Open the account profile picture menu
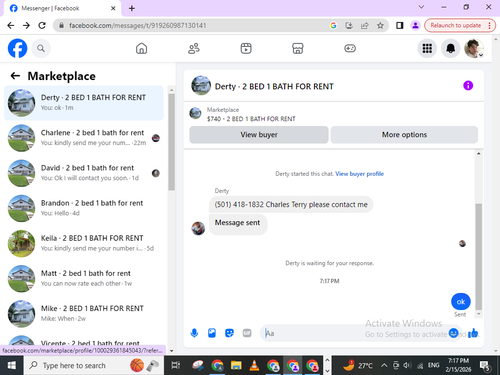 click(474, 49)
